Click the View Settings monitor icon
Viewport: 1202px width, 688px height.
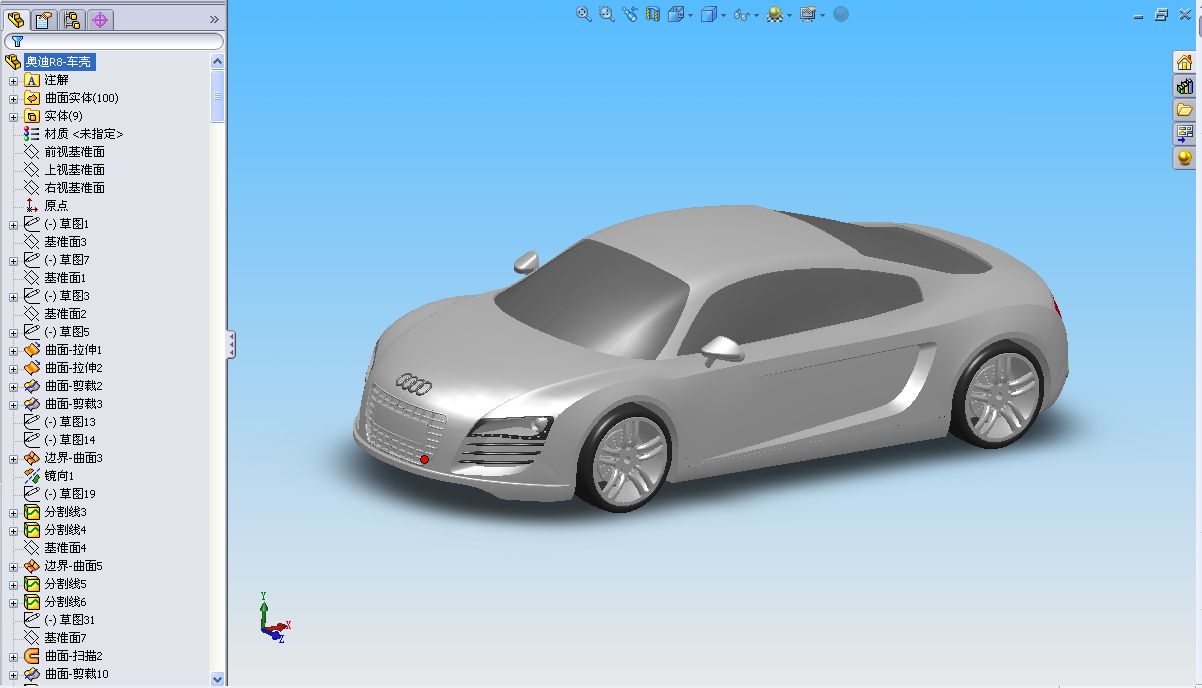pyautogui.click(x=808, y=14)
